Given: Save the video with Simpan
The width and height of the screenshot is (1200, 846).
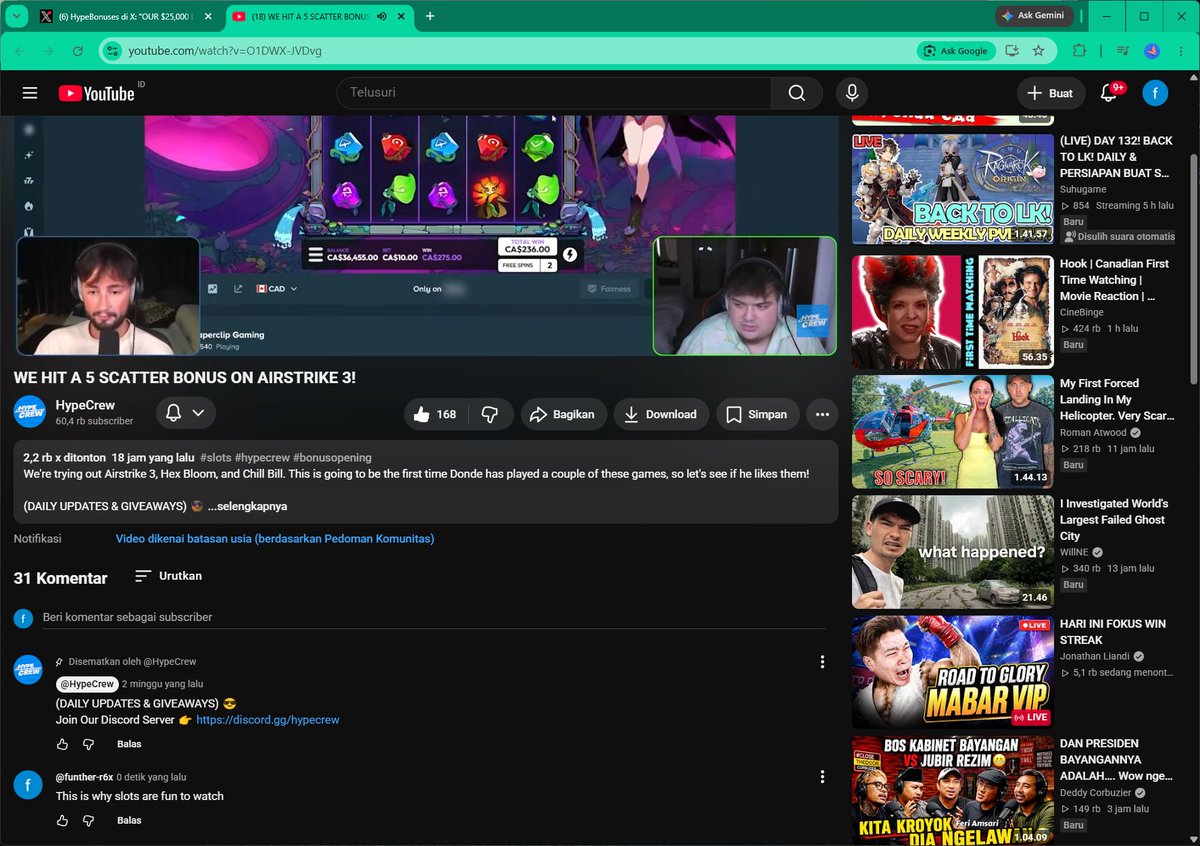Looking at the screenshot, I should (757, 414).
